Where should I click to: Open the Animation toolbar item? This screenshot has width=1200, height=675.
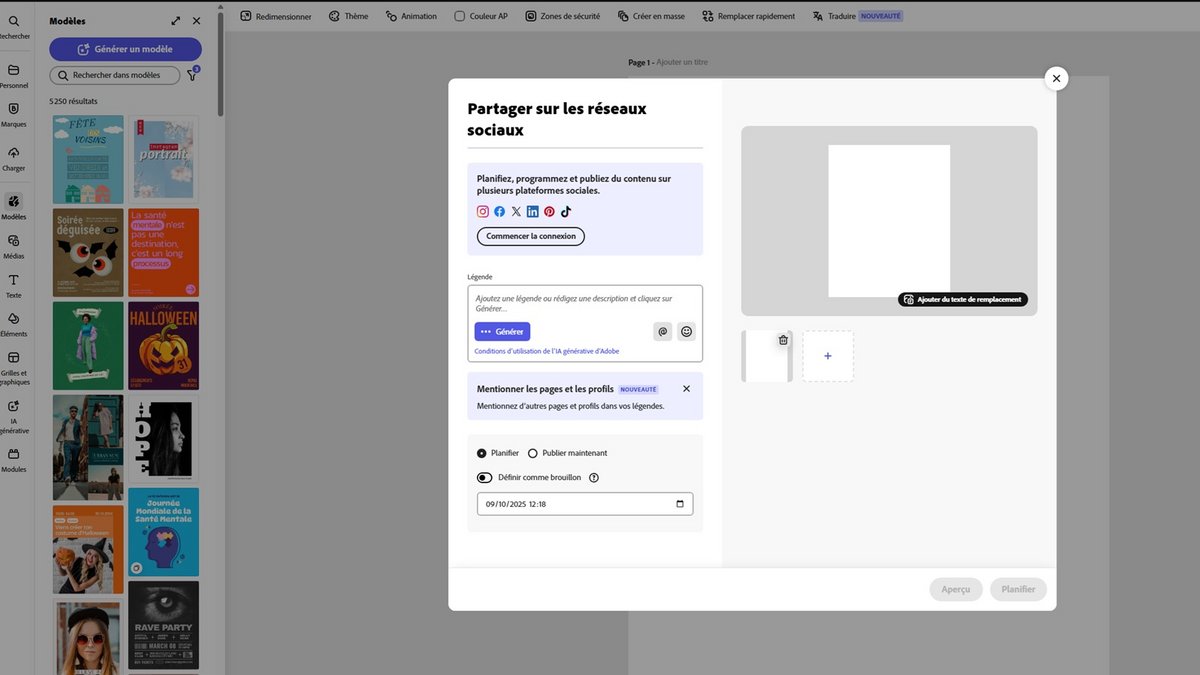pos(411,16)
